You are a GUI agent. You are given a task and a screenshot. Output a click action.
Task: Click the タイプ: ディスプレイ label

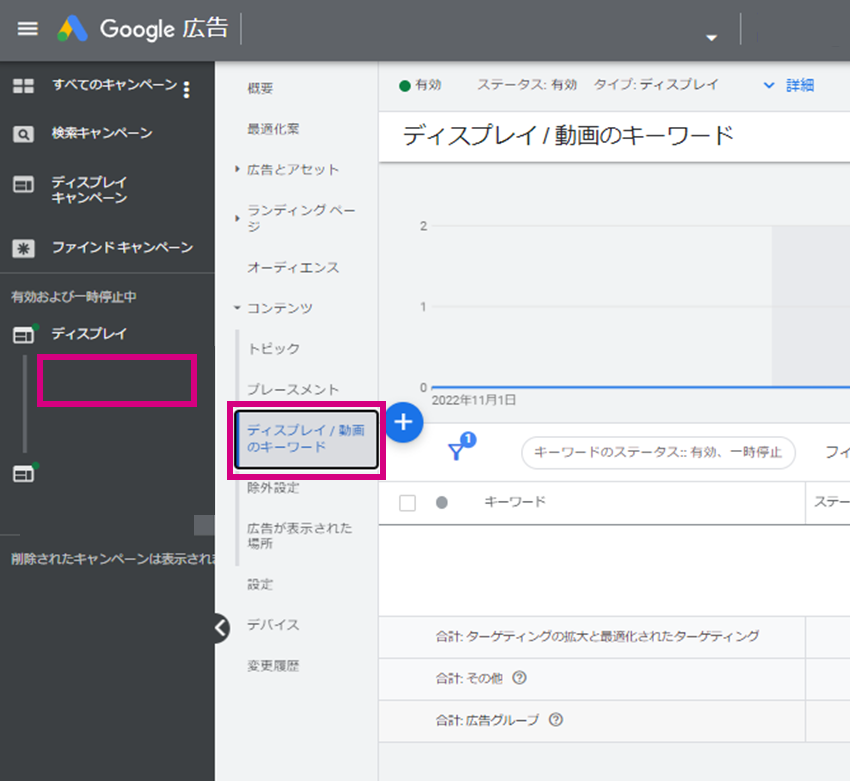(656, 85)
